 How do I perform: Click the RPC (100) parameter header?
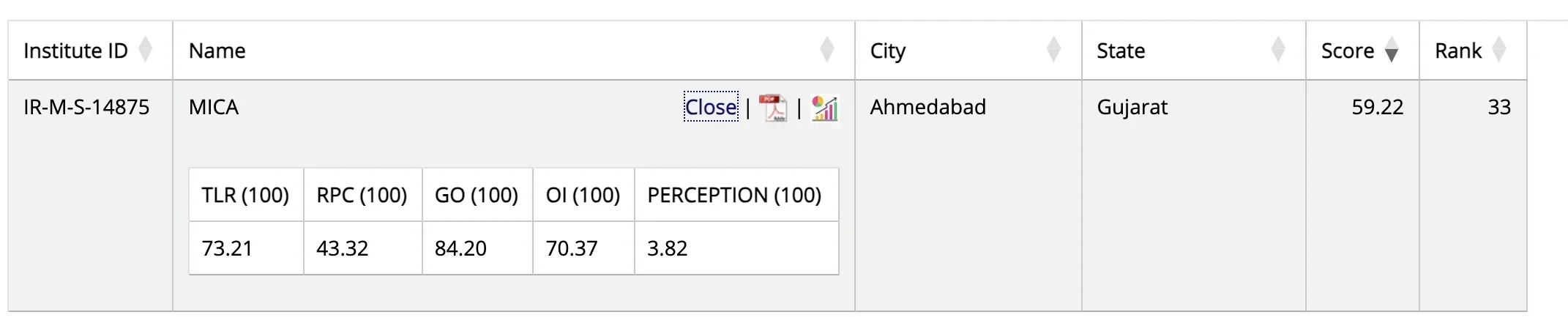pyautogui.click(x=362, y=195)
